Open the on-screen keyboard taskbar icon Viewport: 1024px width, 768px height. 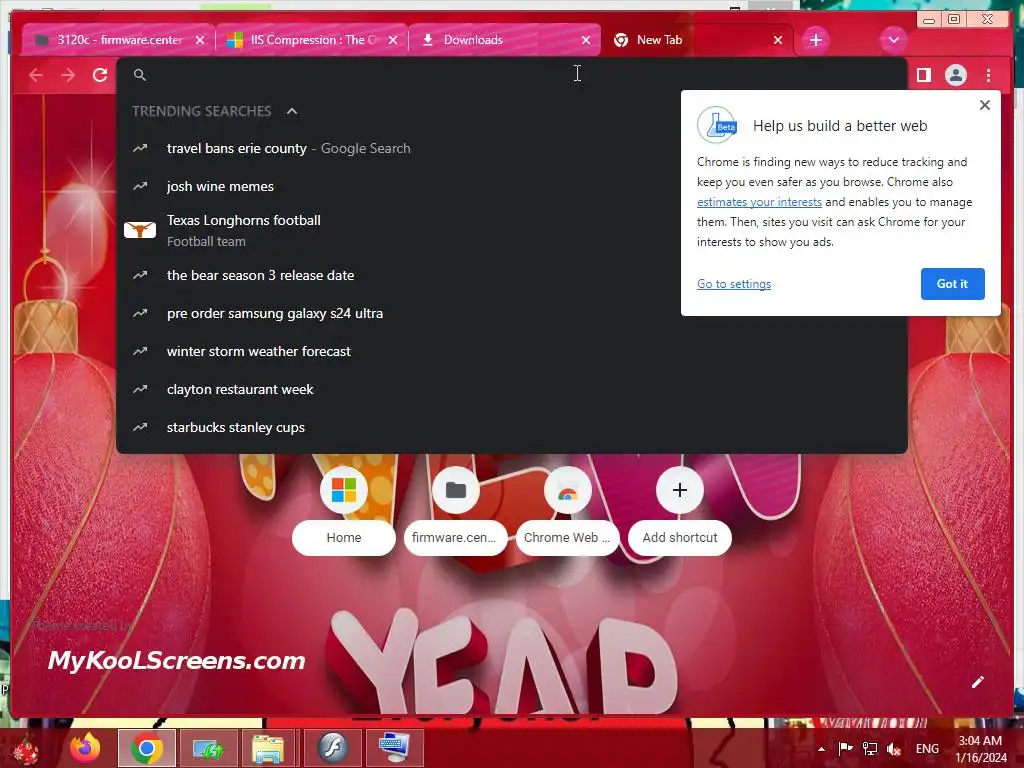394,748
